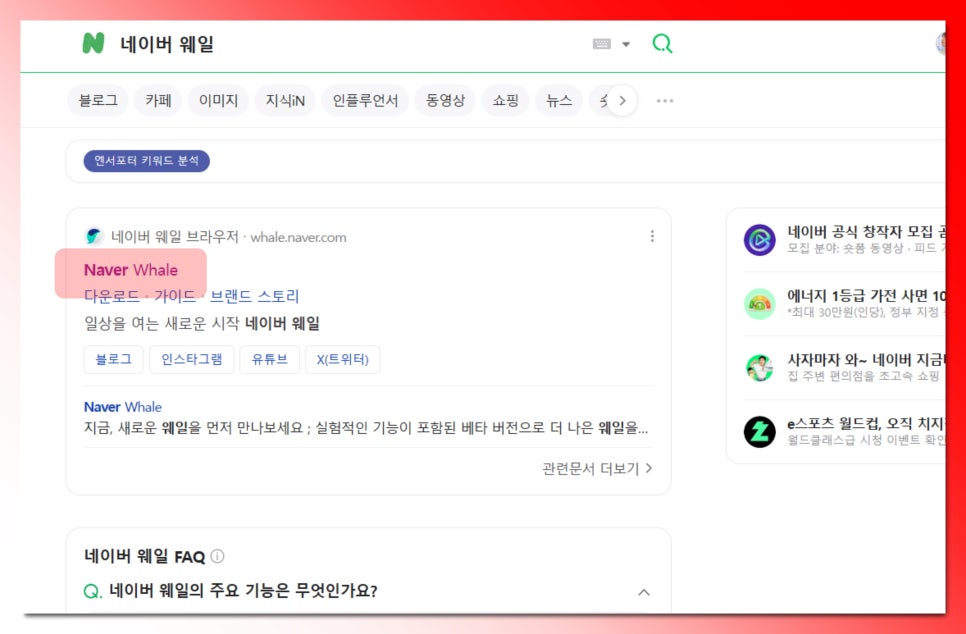This screenshot has width=966, height=634.
Task: Open the three-dot more options menu beside tabs
Action: point(665,100)
